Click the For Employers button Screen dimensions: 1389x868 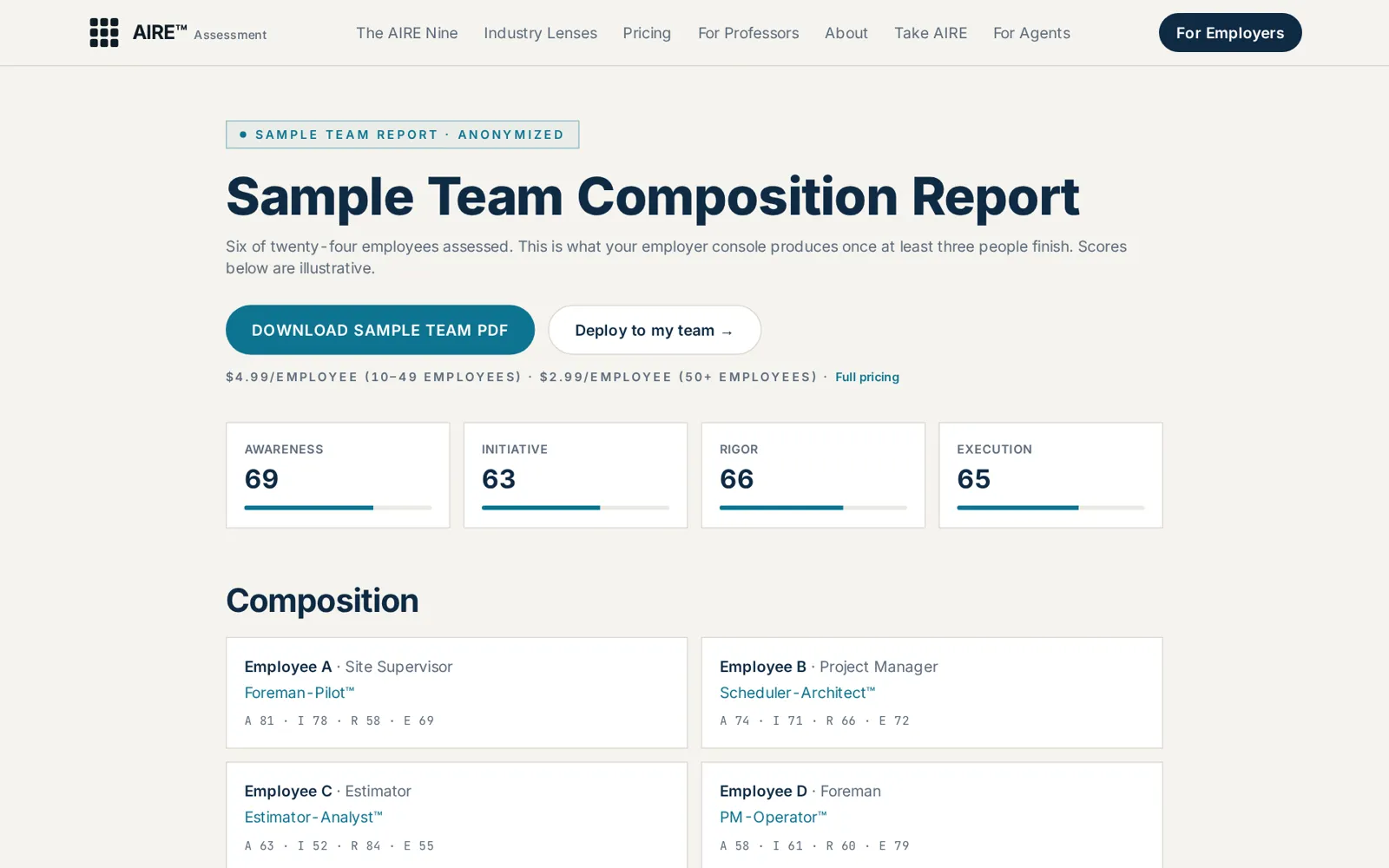coord(1230,33)
